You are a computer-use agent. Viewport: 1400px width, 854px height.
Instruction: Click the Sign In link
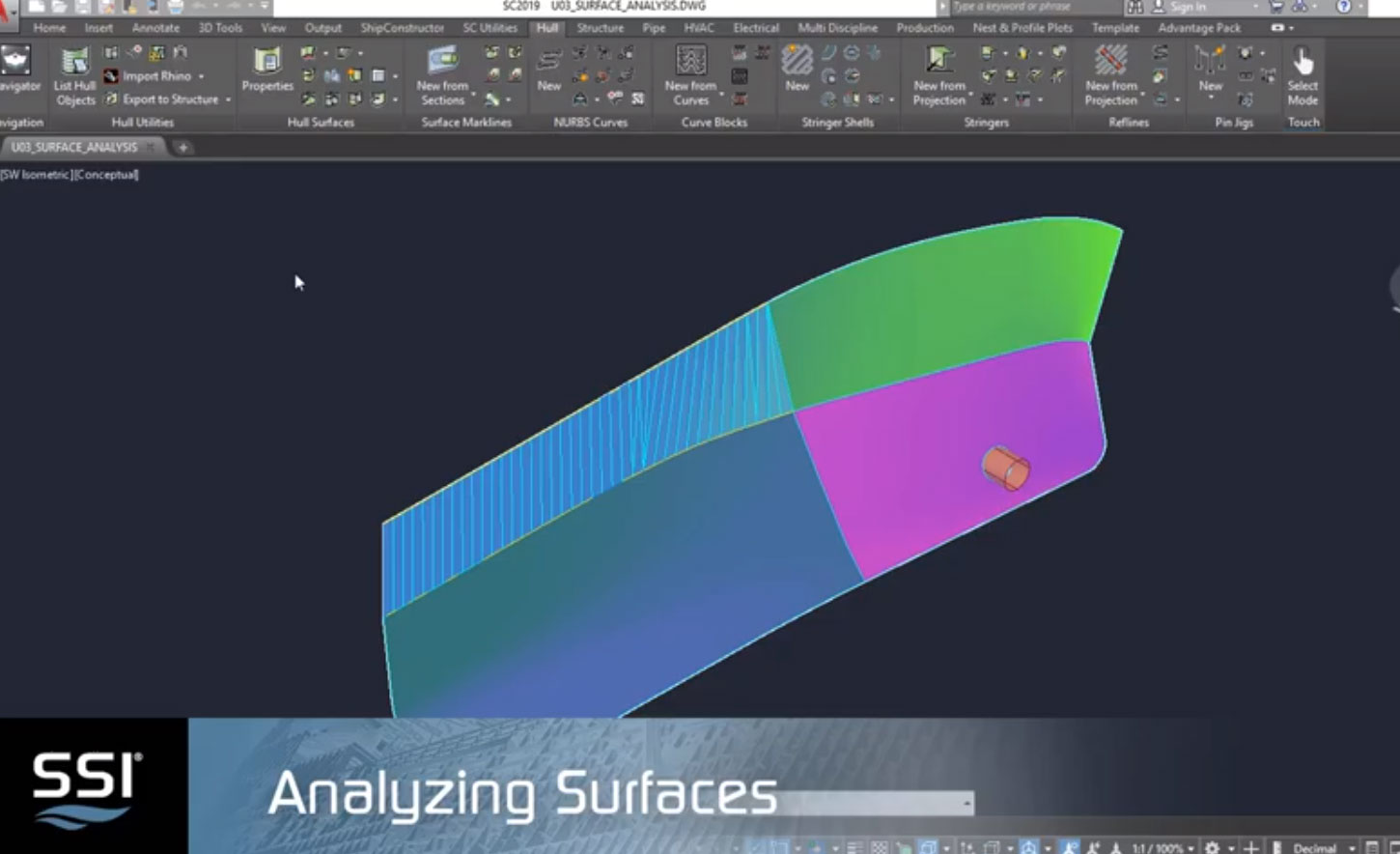click(1188, 6)
